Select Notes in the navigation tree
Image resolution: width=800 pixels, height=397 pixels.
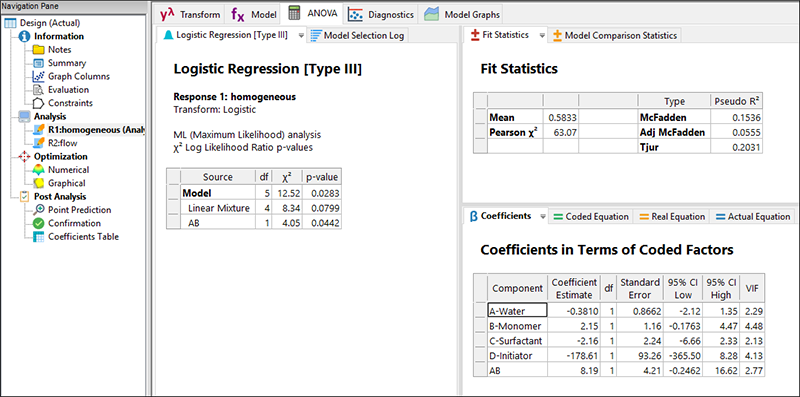(x=60, y=49)
